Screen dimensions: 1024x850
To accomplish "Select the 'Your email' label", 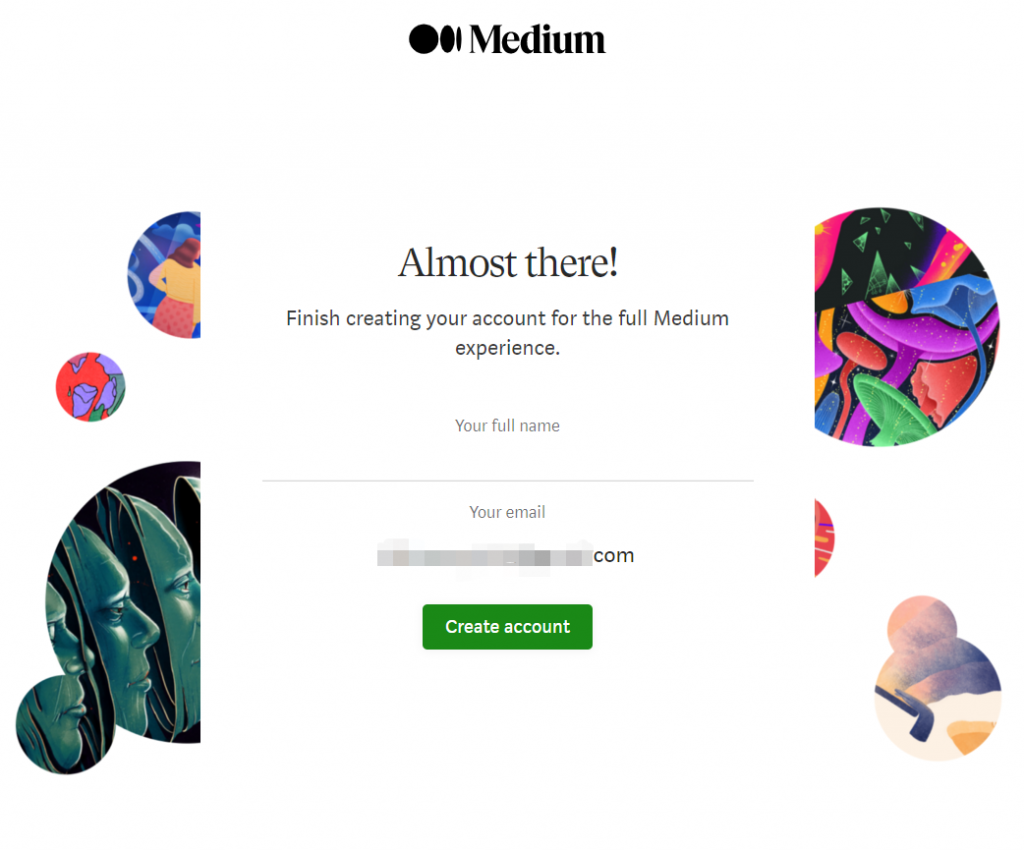I will [x=507, y=512].
